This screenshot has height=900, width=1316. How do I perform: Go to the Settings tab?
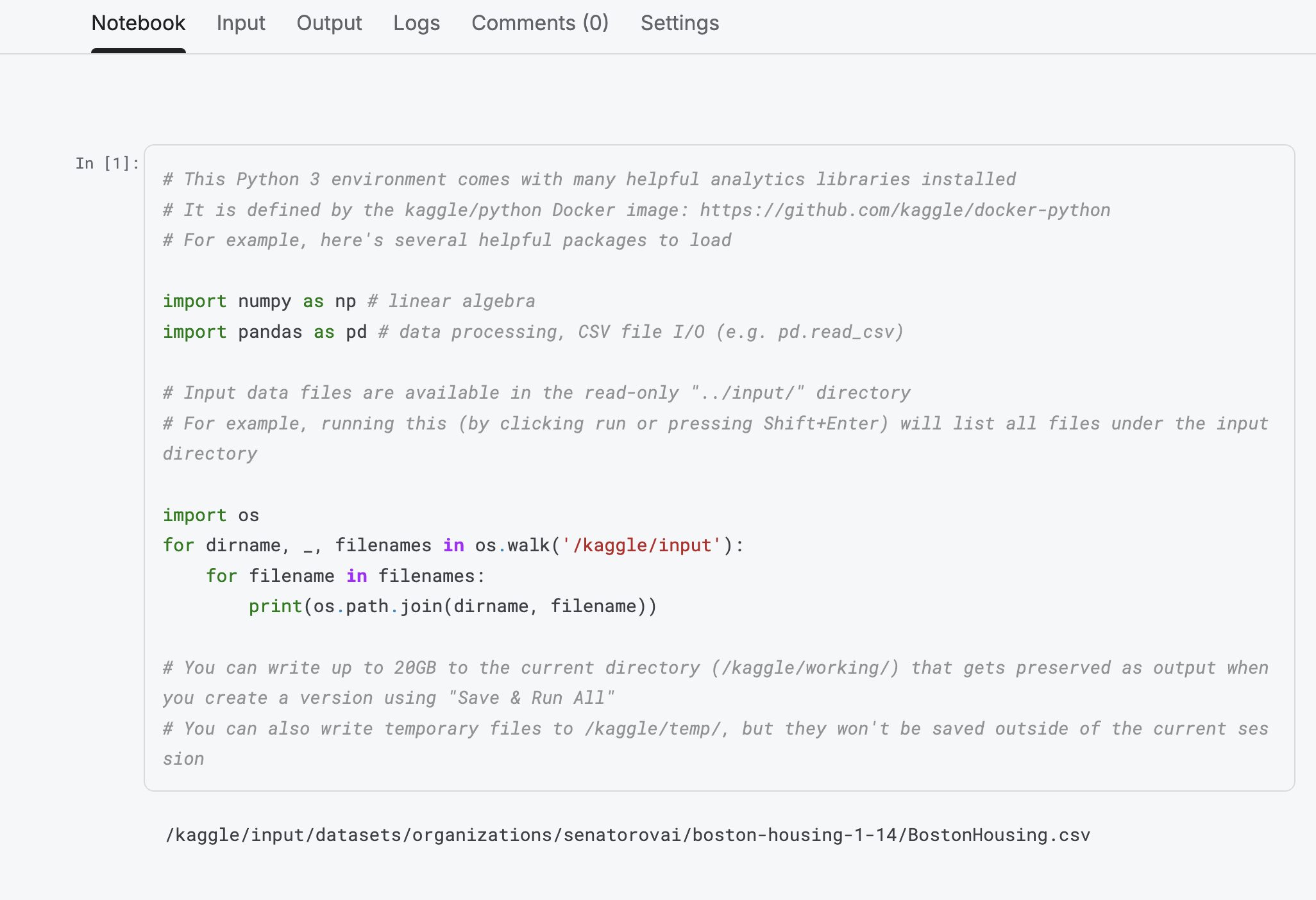pos(680,23)
